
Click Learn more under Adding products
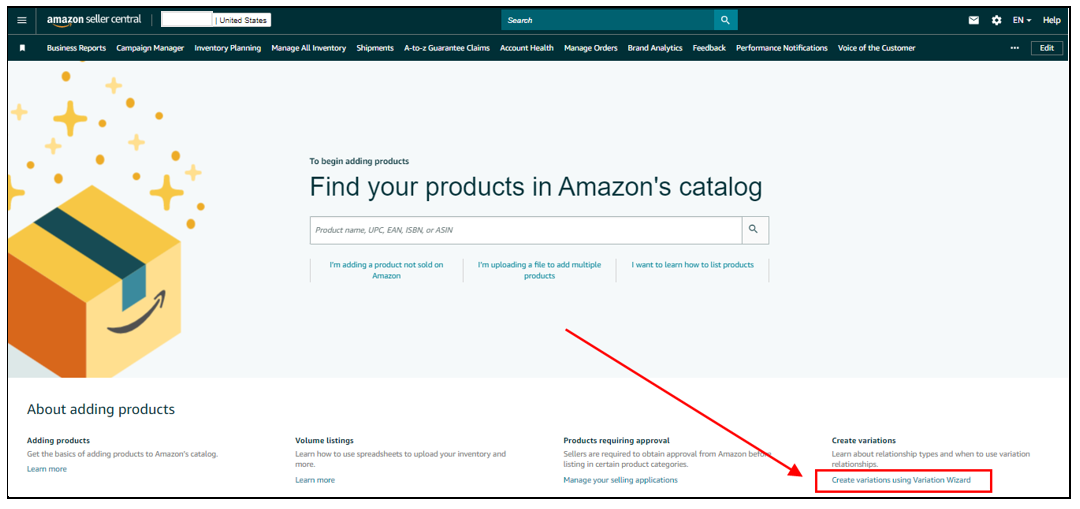pos(47,469)
